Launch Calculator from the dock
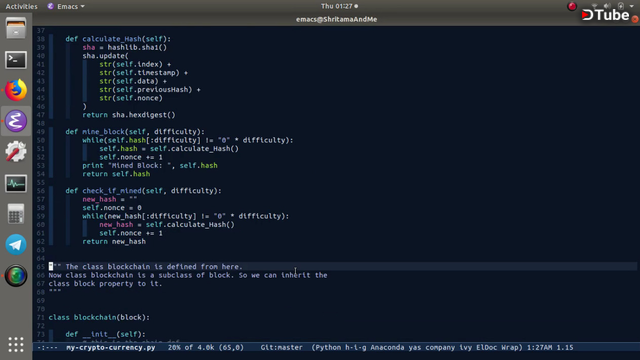 coord(16,214)
